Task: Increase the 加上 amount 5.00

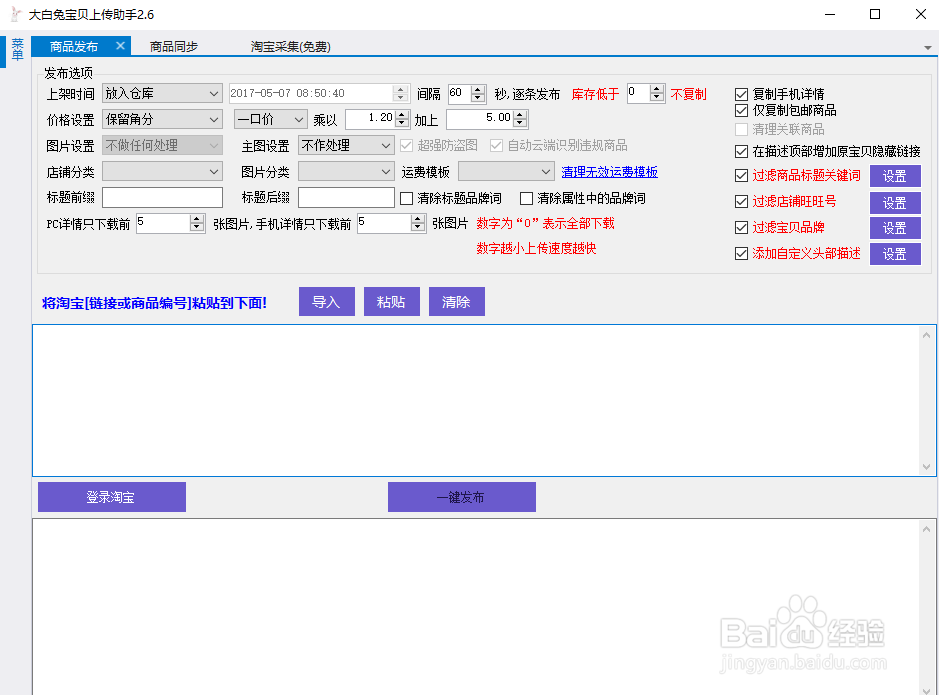Action: click(520, 115)
